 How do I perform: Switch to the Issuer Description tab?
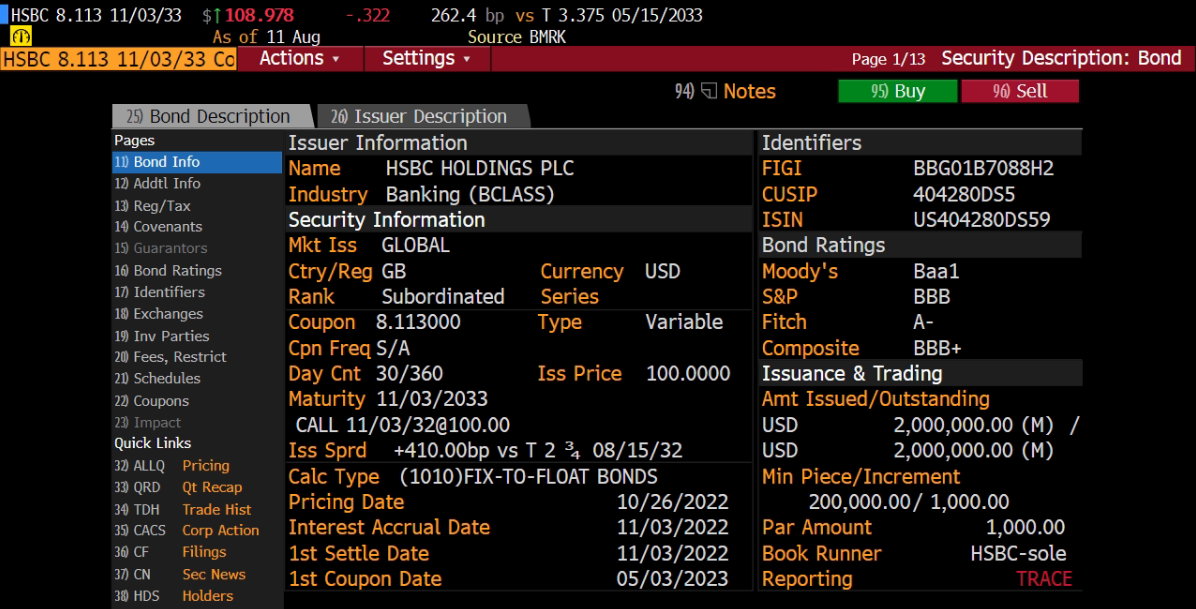click(x=421, y=116)
